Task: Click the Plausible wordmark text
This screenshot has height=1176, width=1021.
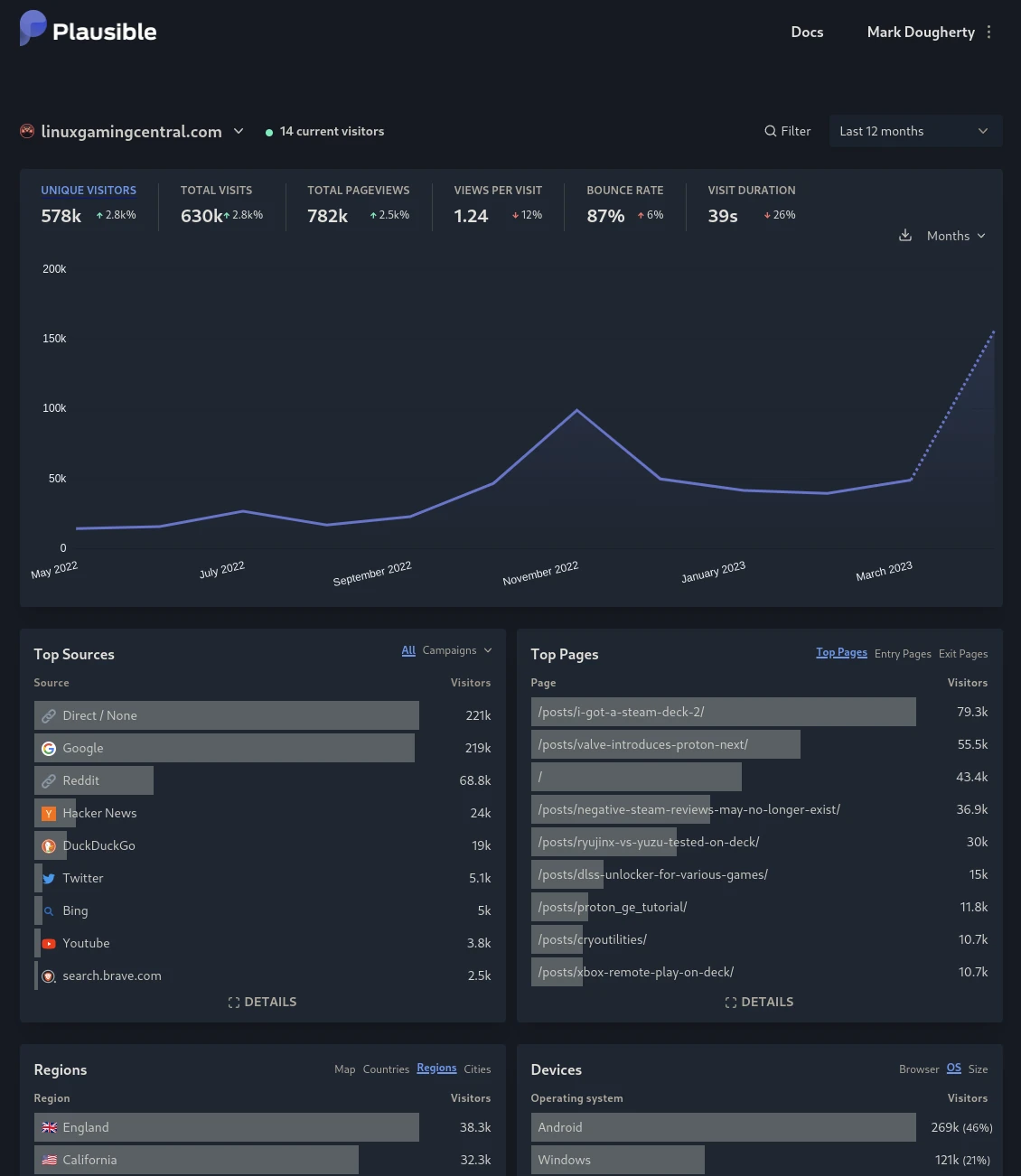Action: point(105,32)
